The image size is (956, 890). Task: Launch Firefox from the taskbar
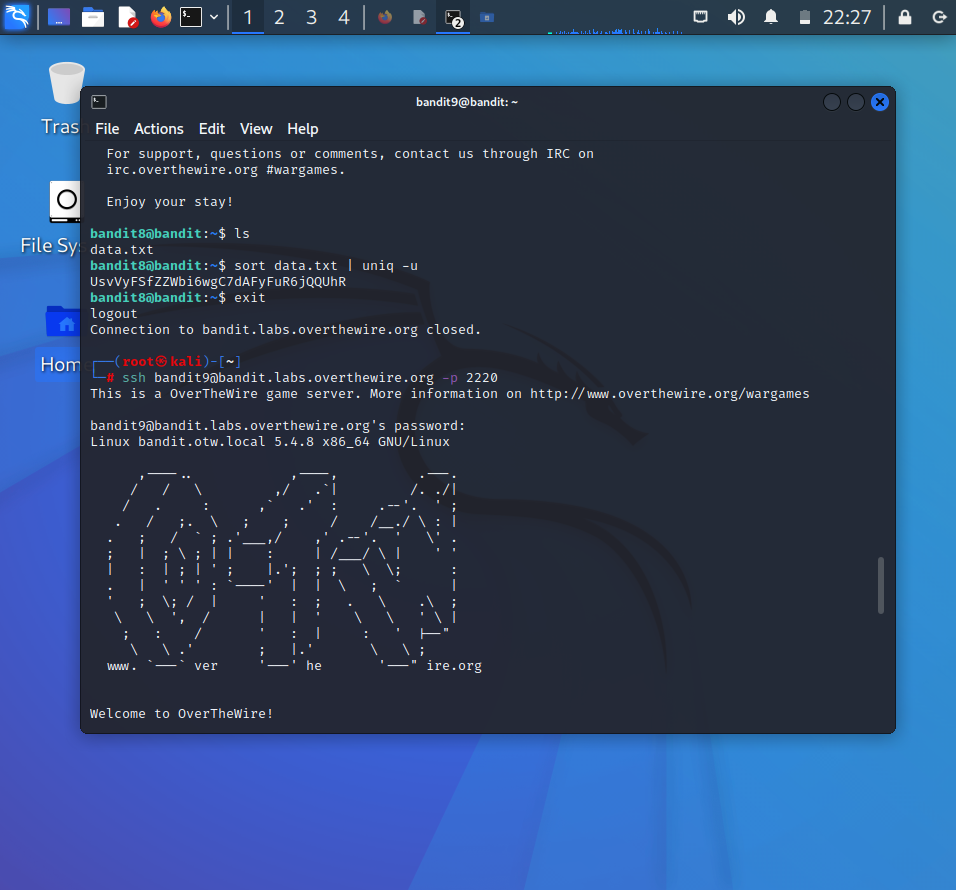160,17
